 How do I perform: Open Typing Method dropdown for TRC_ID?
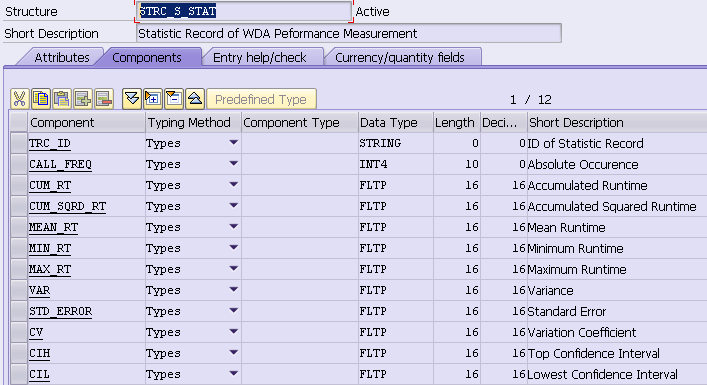[233, 142]
